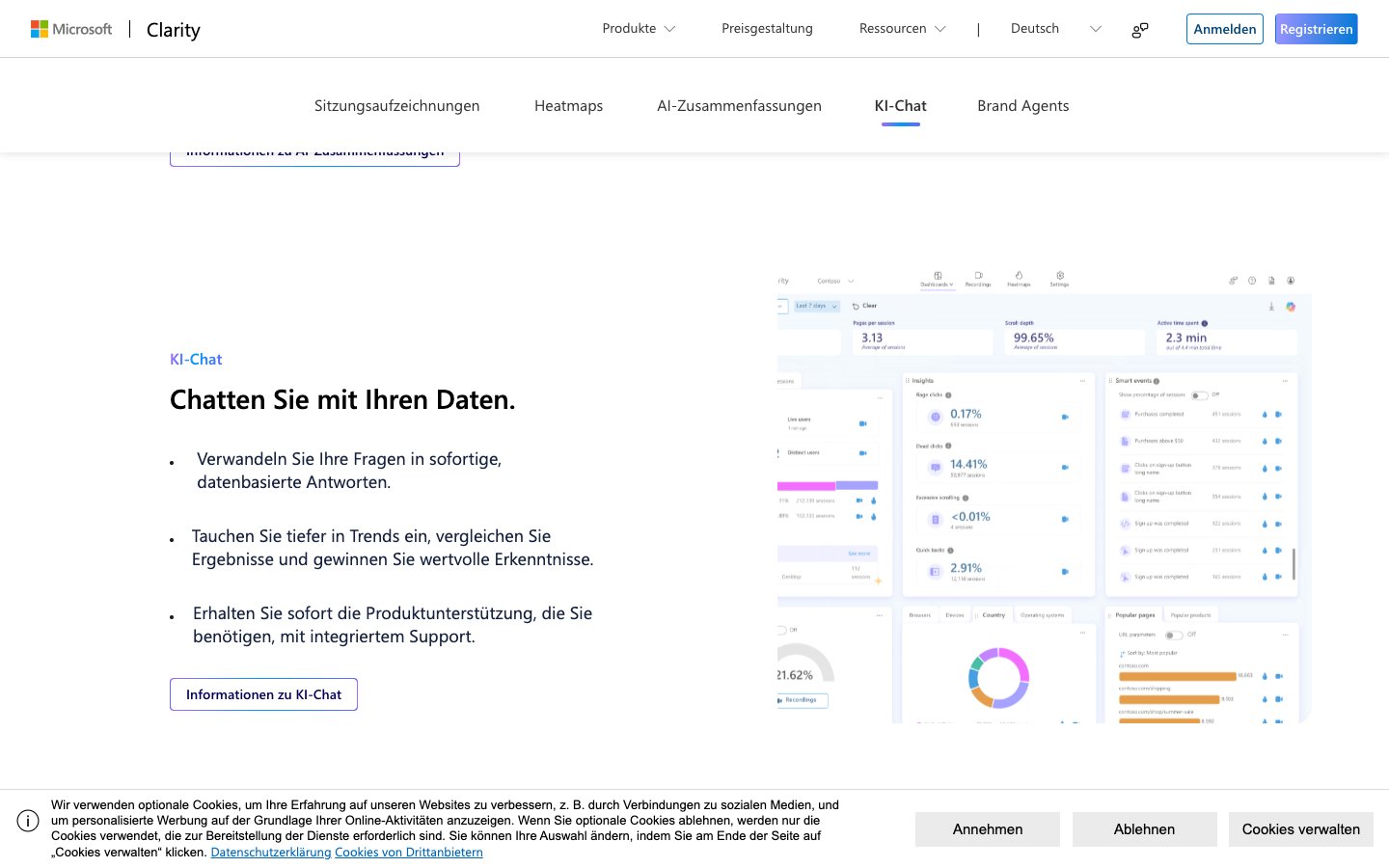
Task: Click the Smart events panel scrollbar
Action: tap(1294, 563)
